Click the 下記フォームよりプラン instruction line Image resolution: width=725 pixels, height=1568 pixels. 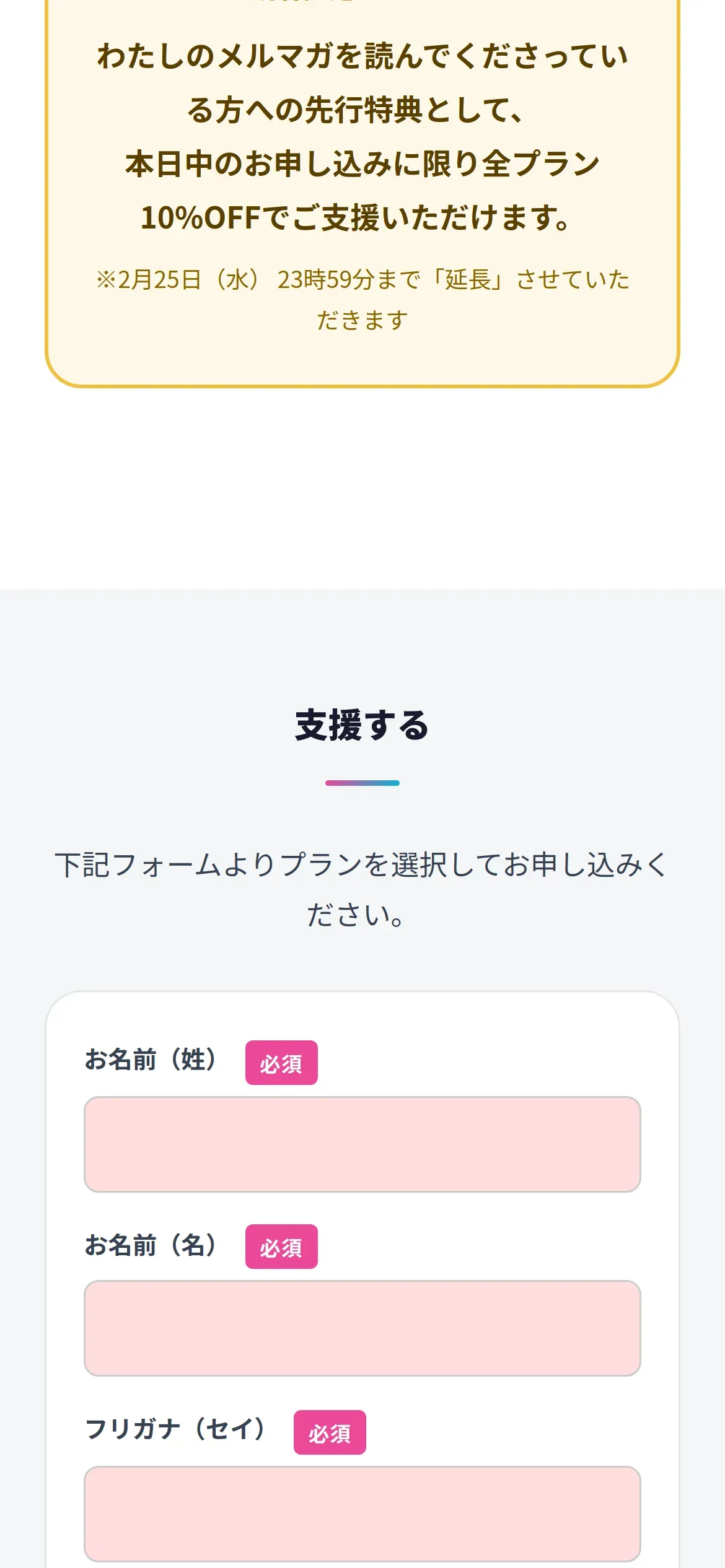pos(362,865)
